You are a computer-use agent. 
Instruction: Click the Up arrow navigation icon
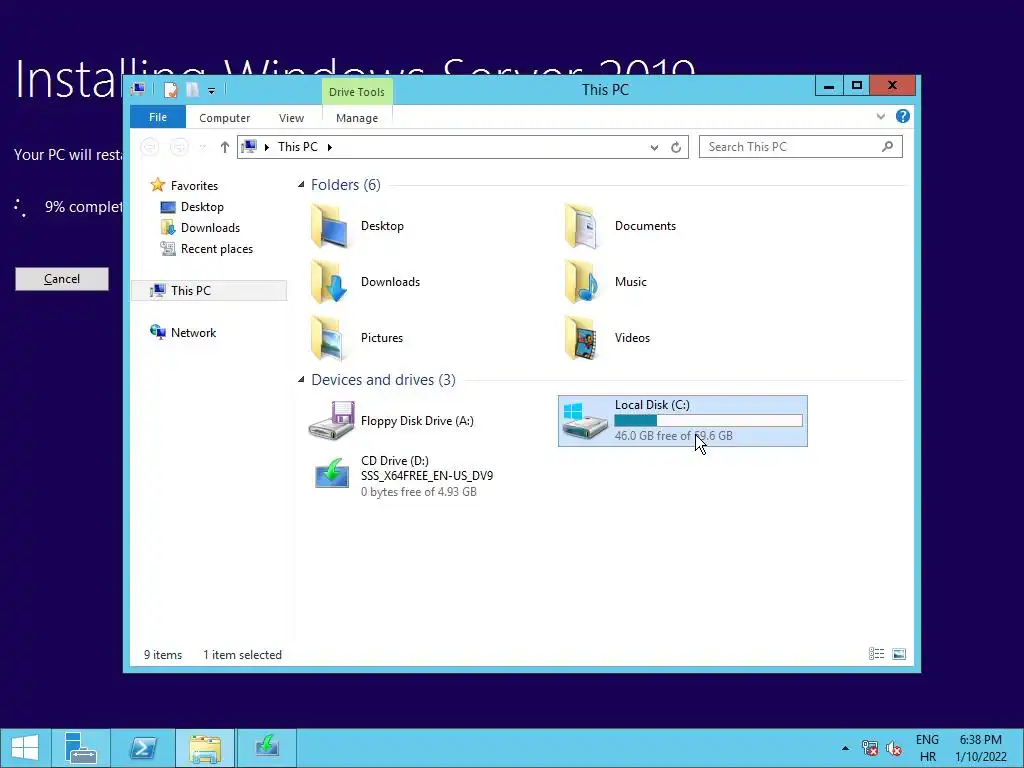pos(225,147)
